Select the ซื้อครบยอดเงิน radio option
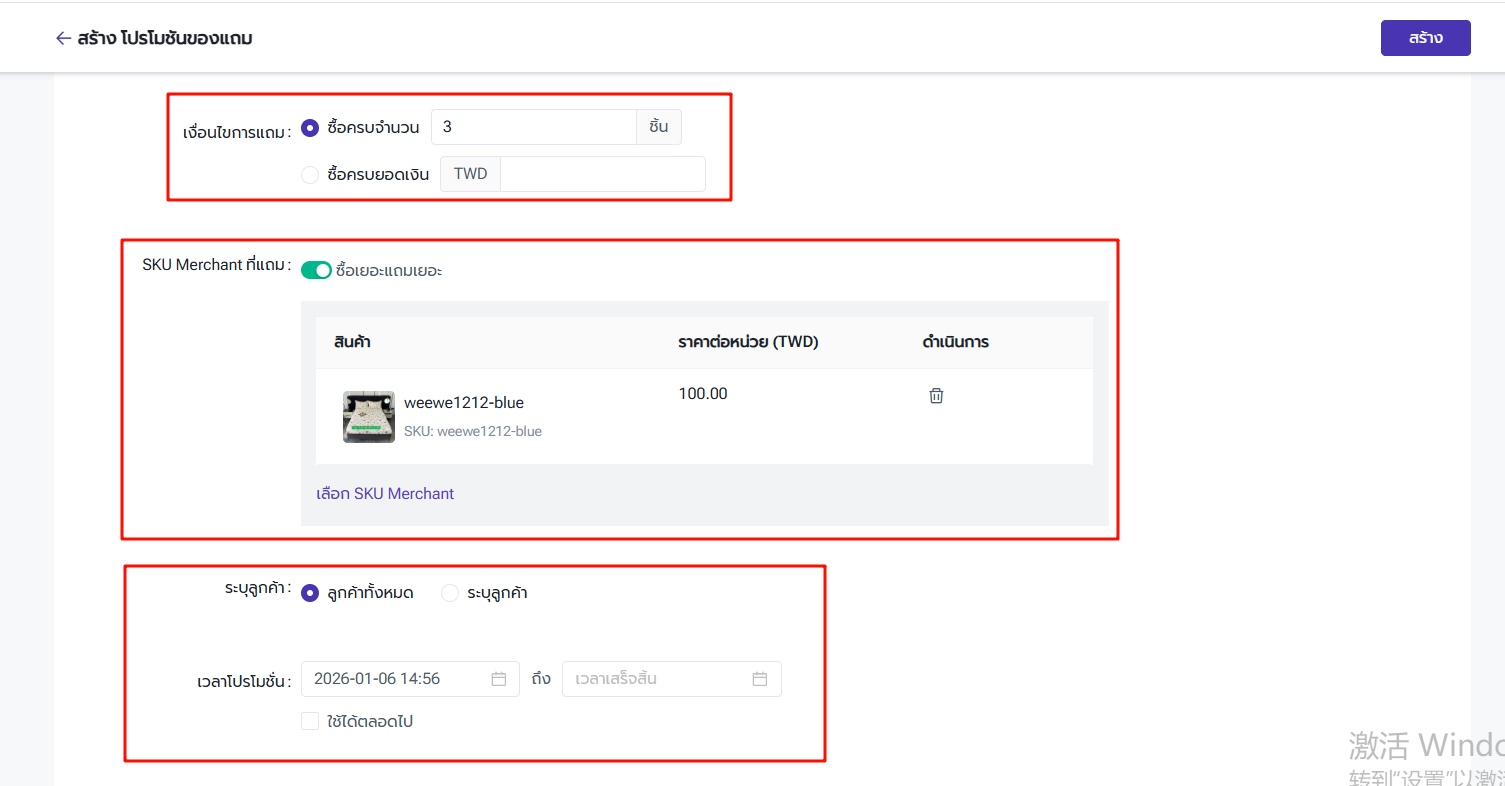 click(310, 174)
